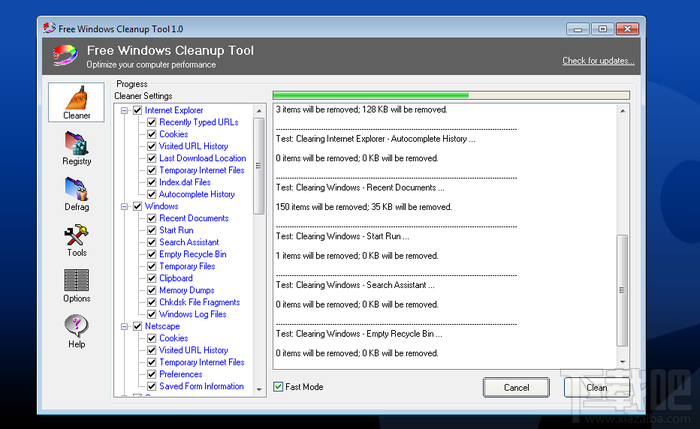
Task: Select Temporary Internet Files under Internet Explorer
Action: point(202,171)
